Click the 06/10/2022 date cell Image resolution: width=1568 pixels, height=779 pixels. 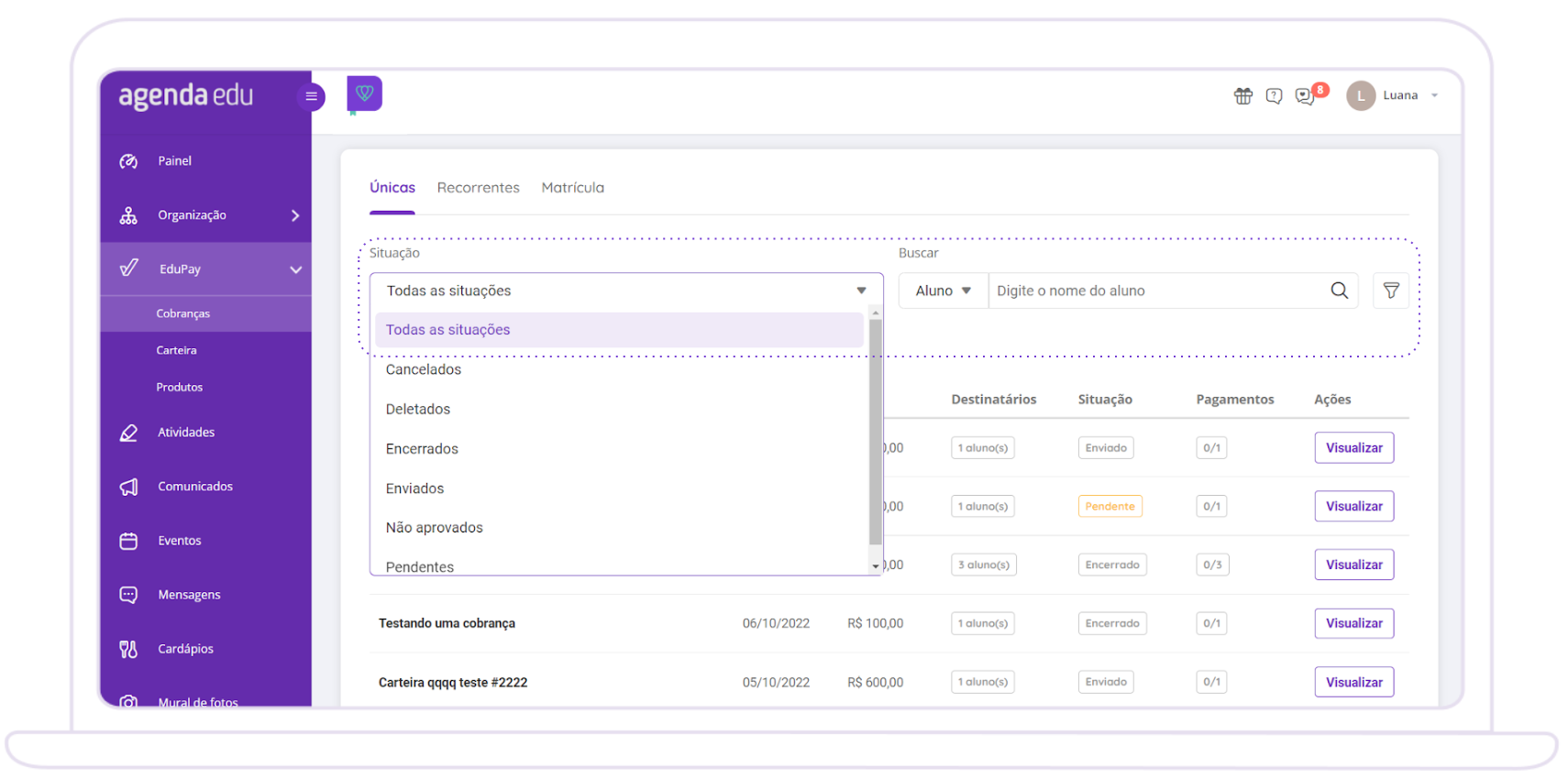click(776, 623)
